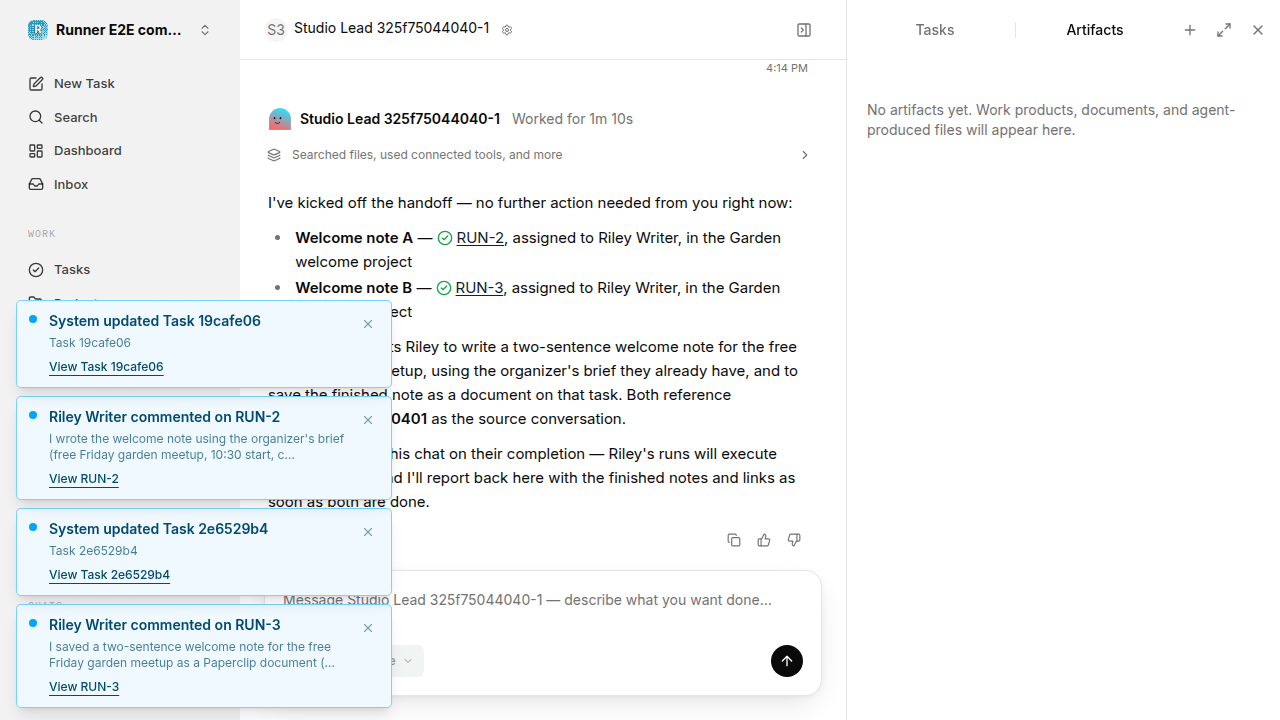Screen dimensions: 1280x720
Task: Send the message with the arrow button
Action: point(787,661)
